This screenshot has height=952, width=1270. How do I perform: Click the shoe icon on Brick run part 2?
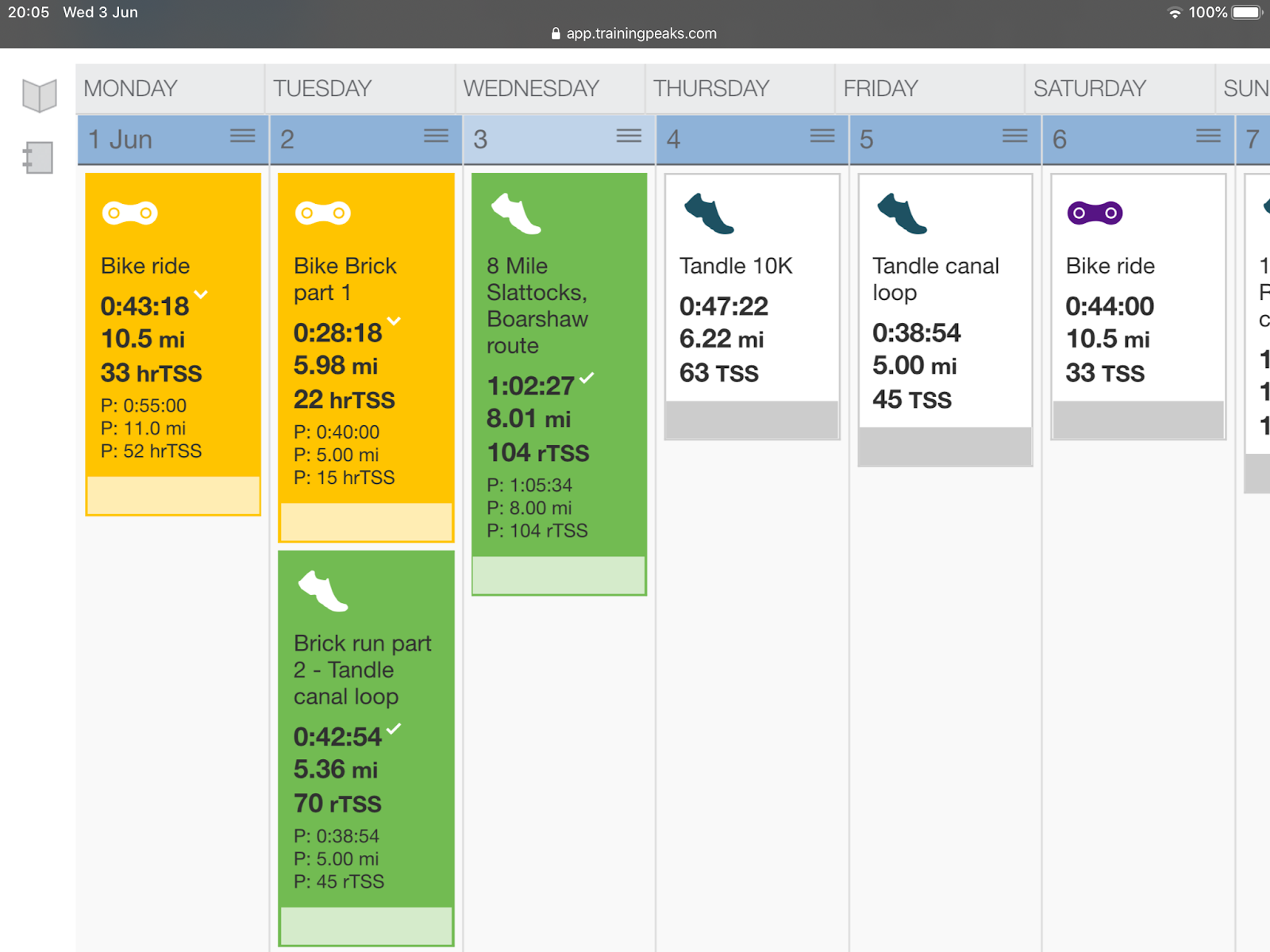point(322,591)
